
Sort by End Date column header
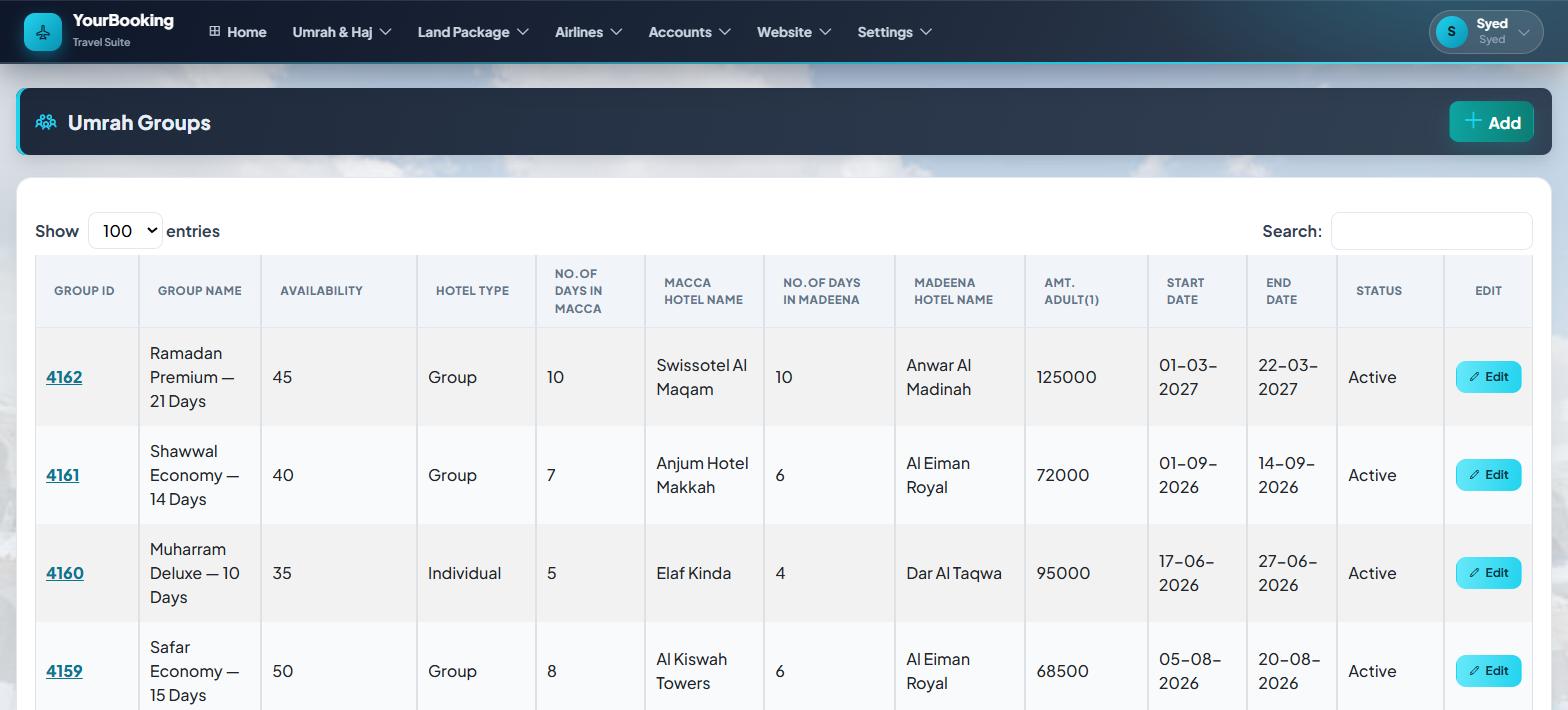pos(1292,291)
